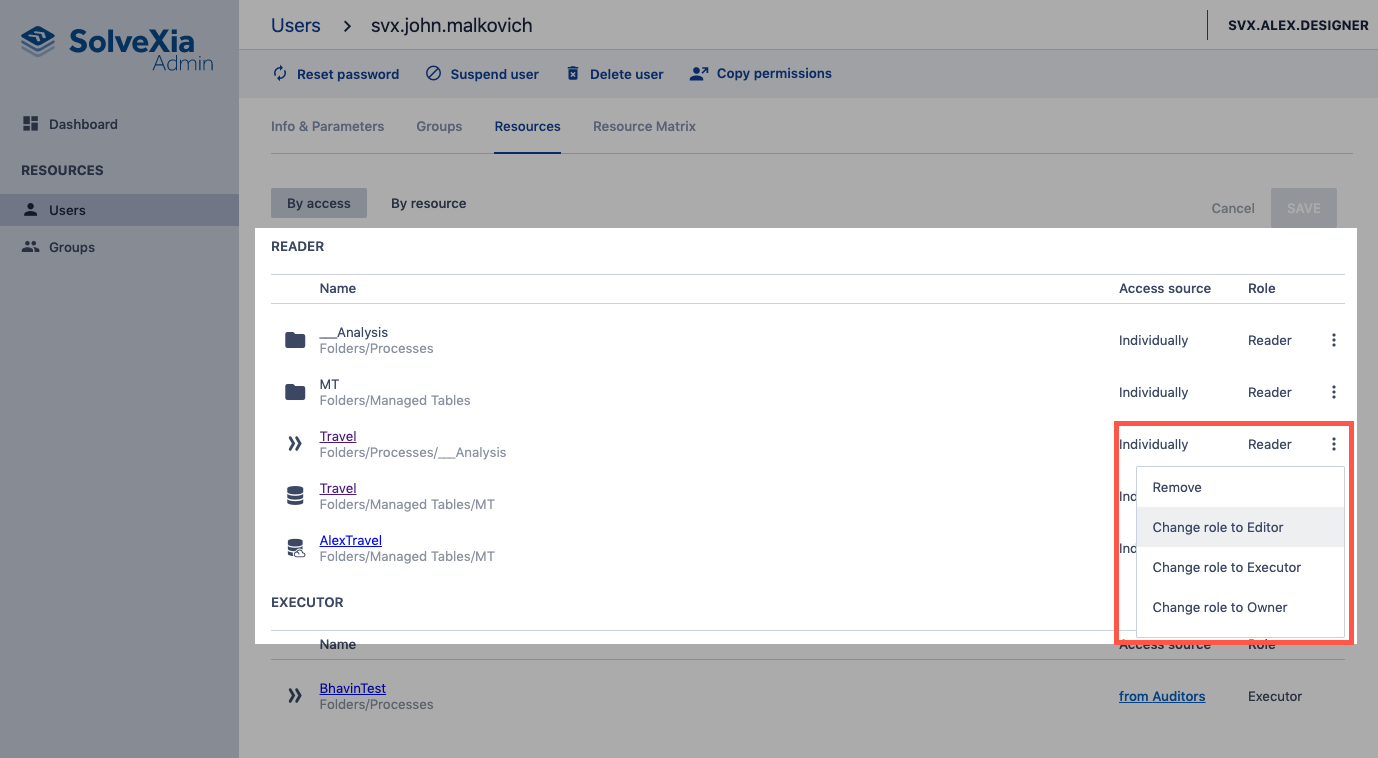Click the Copy permissions icon
Viewport: 1378px width, 758px height.
698,74
